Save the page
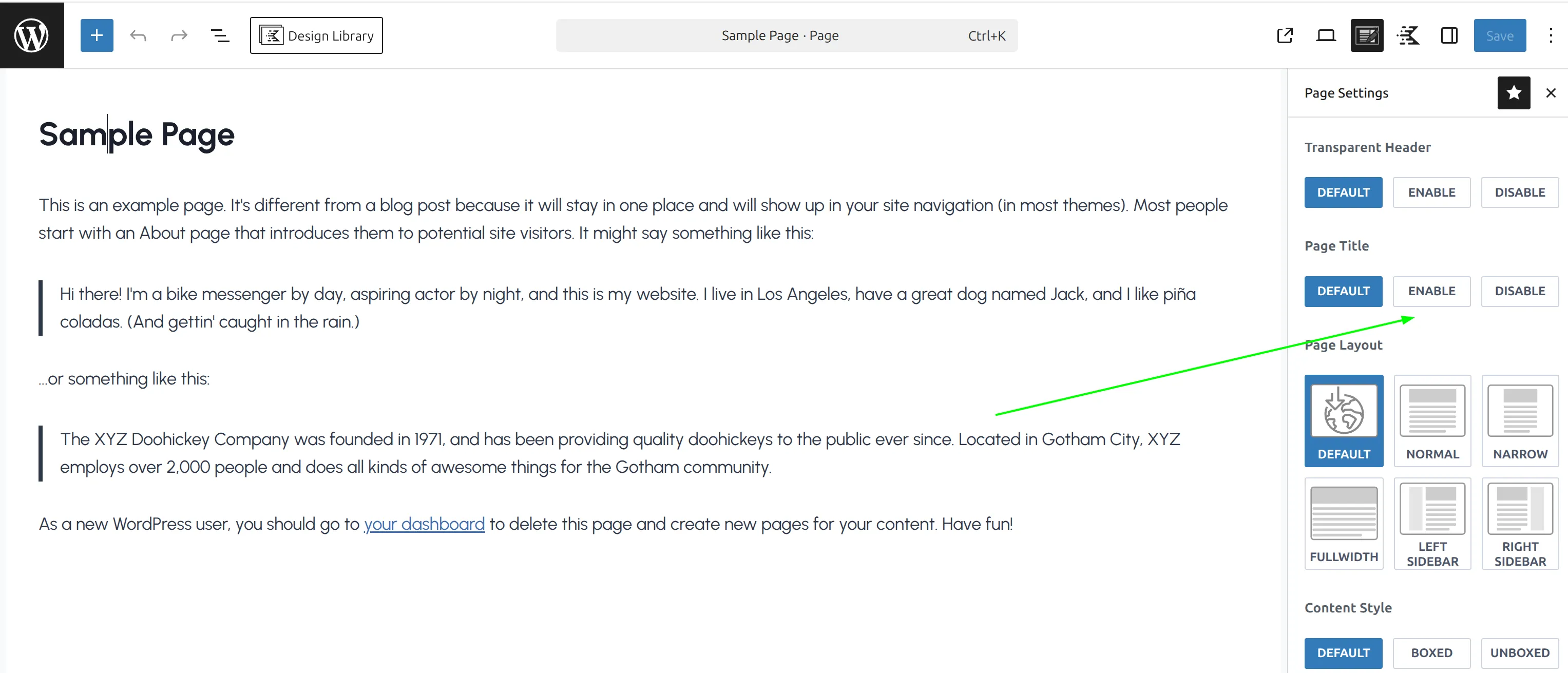Image resolution: width=1568 pixels, height=673 pixels. (x=1499, y=35)
